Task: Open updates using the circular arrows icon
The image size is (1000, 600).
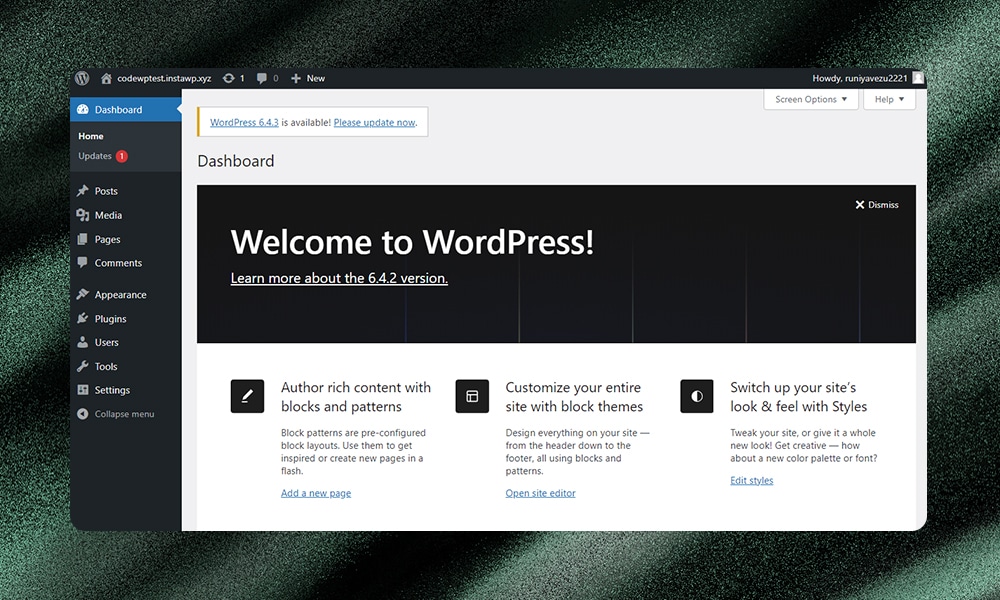Action: tap(229, 78)
